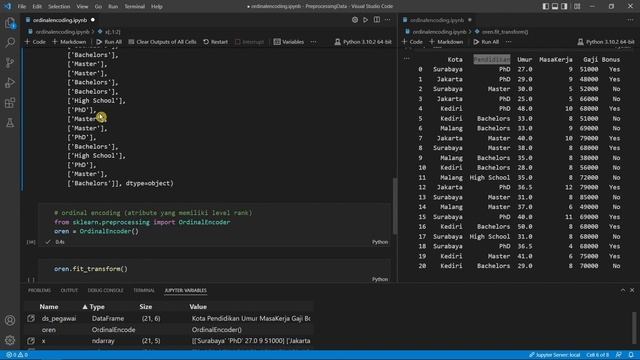Click Python language label of OrdinalEncoder cell
The image size is (640, 360).
(380, 242)
